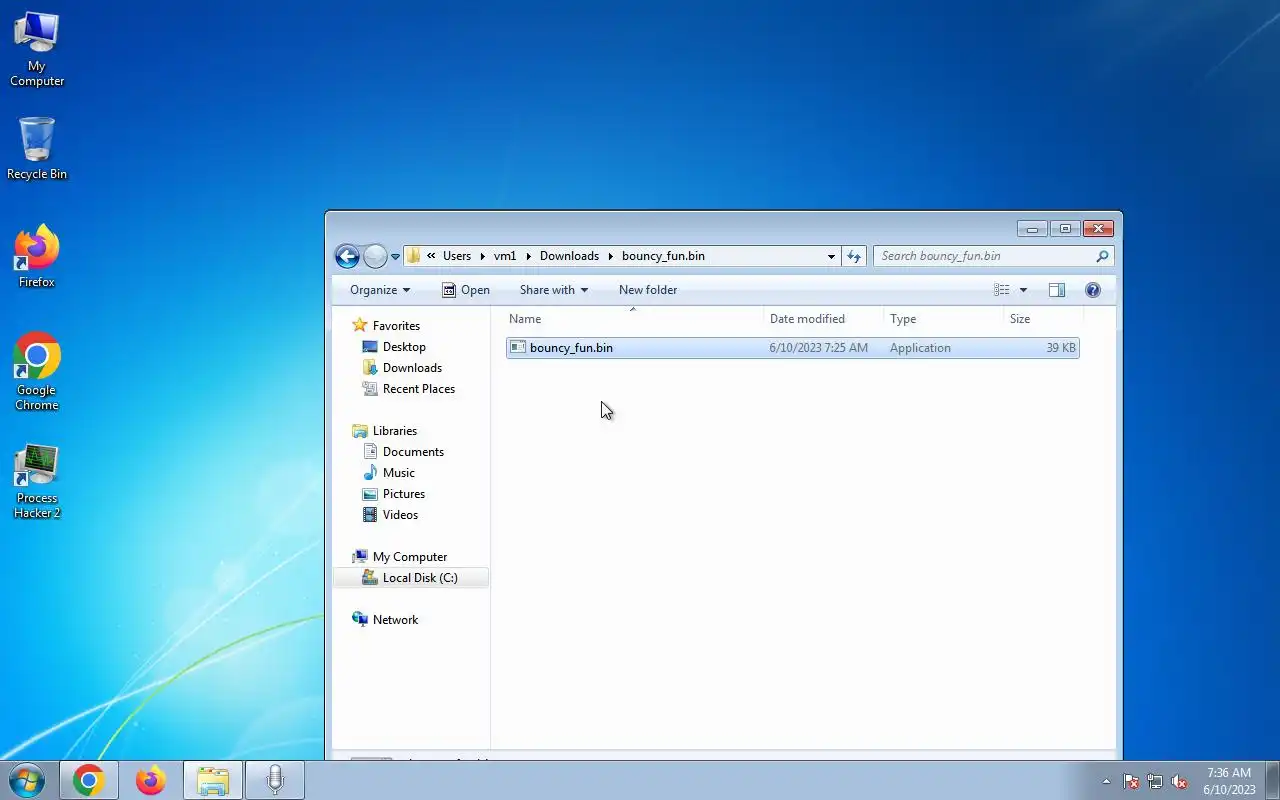The image size is (1280, 800).
Task: Expand the address bar history dropdown arrow
Action: pos(831,257)
